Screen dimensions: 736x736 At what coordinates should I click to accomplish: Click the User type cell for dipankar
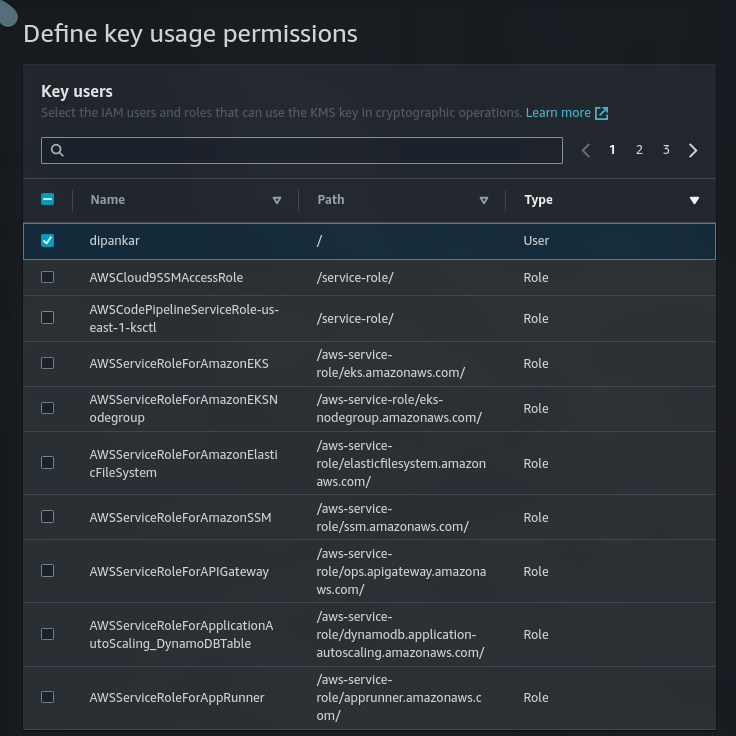coord(536,241)
